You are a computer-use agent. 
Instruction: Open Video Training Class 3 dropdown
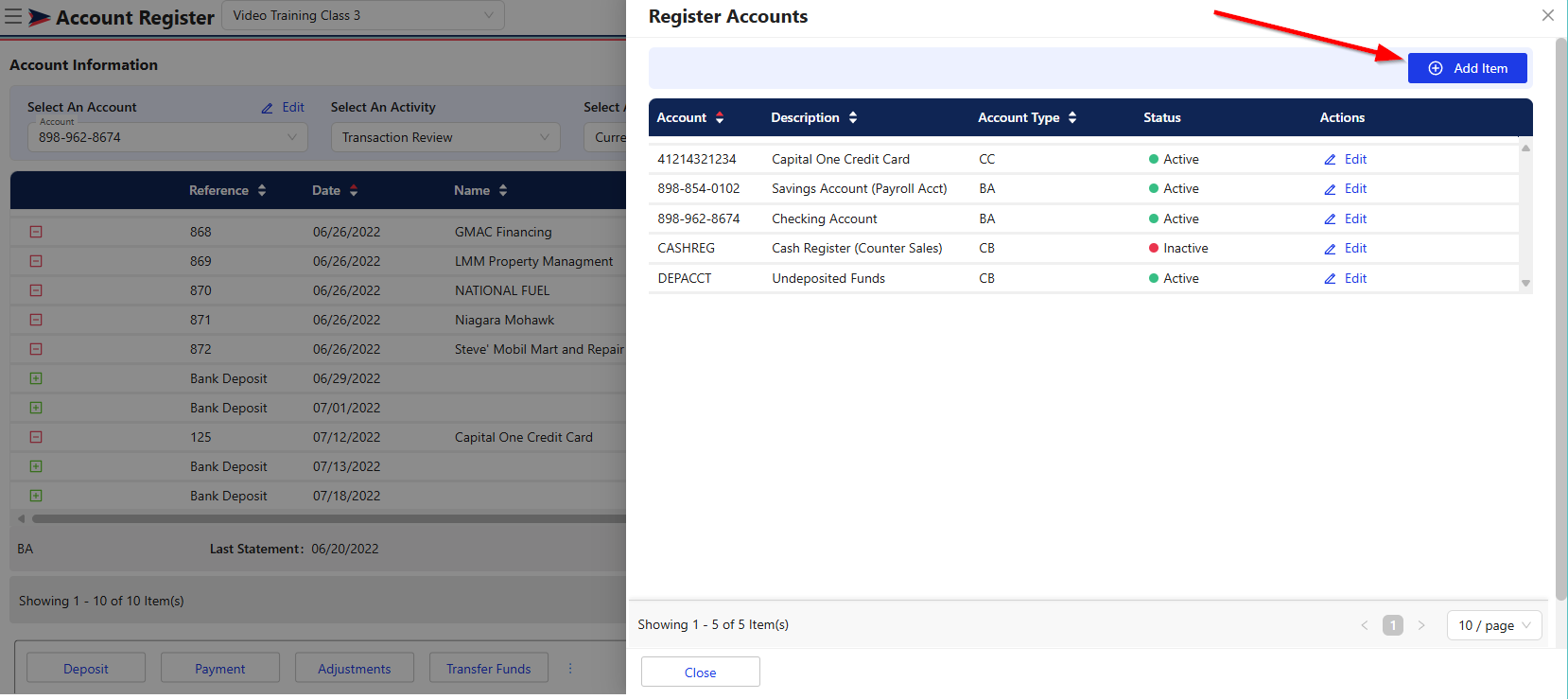pos(363,15)
